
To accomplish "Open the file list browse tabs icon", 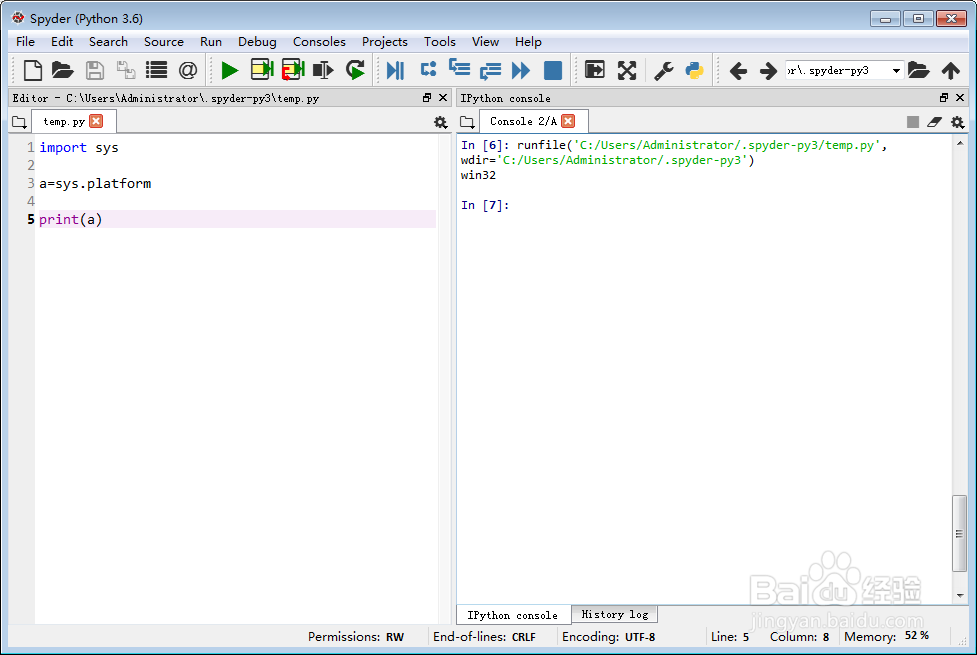I will pyautogui.click(x=156, y=70).
